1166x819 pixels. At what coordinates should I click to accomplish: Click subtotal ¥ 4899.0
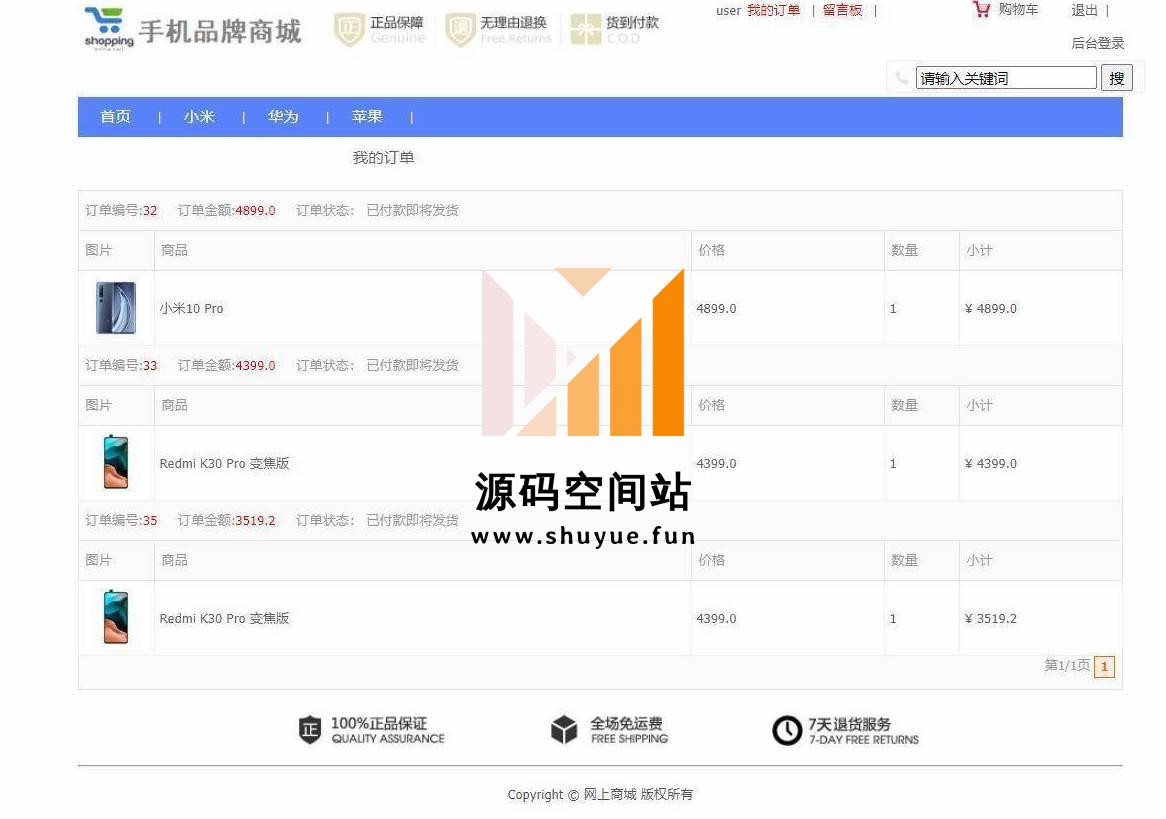(x=991, y=308)
